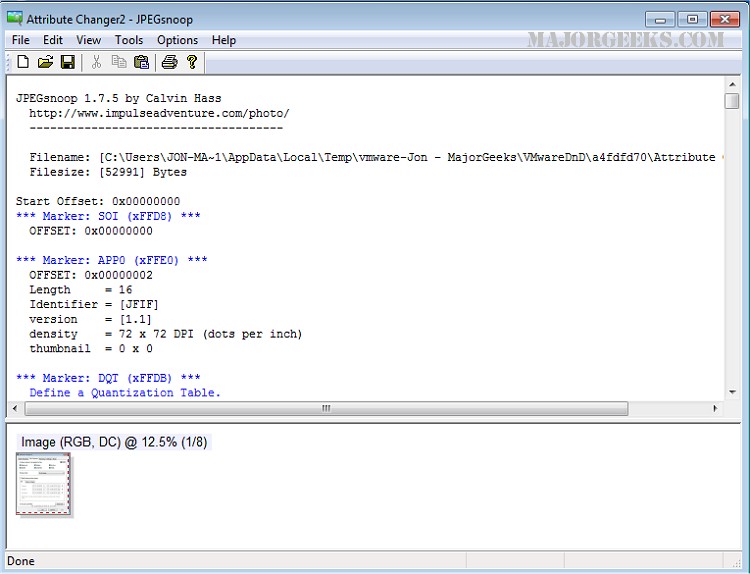The width and height of the screenshot is (750, 574).
Task: Click the 'Marker: DQT (xFFDB)' heading
Action: [x=108, y=378]
